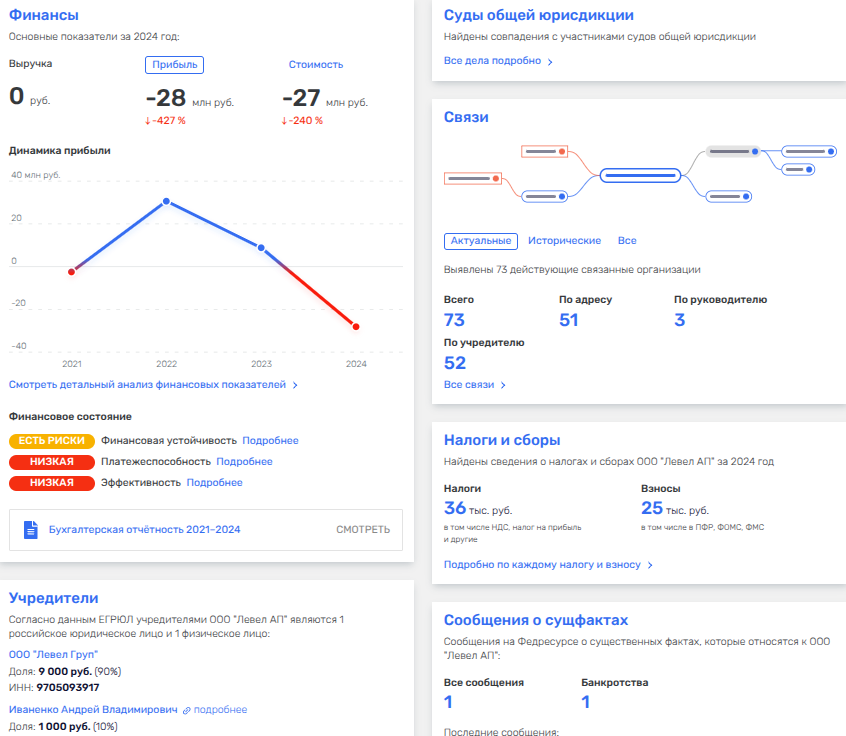Click the ЕСТЬ РИСКИ yellow badge

coord(52,441)
